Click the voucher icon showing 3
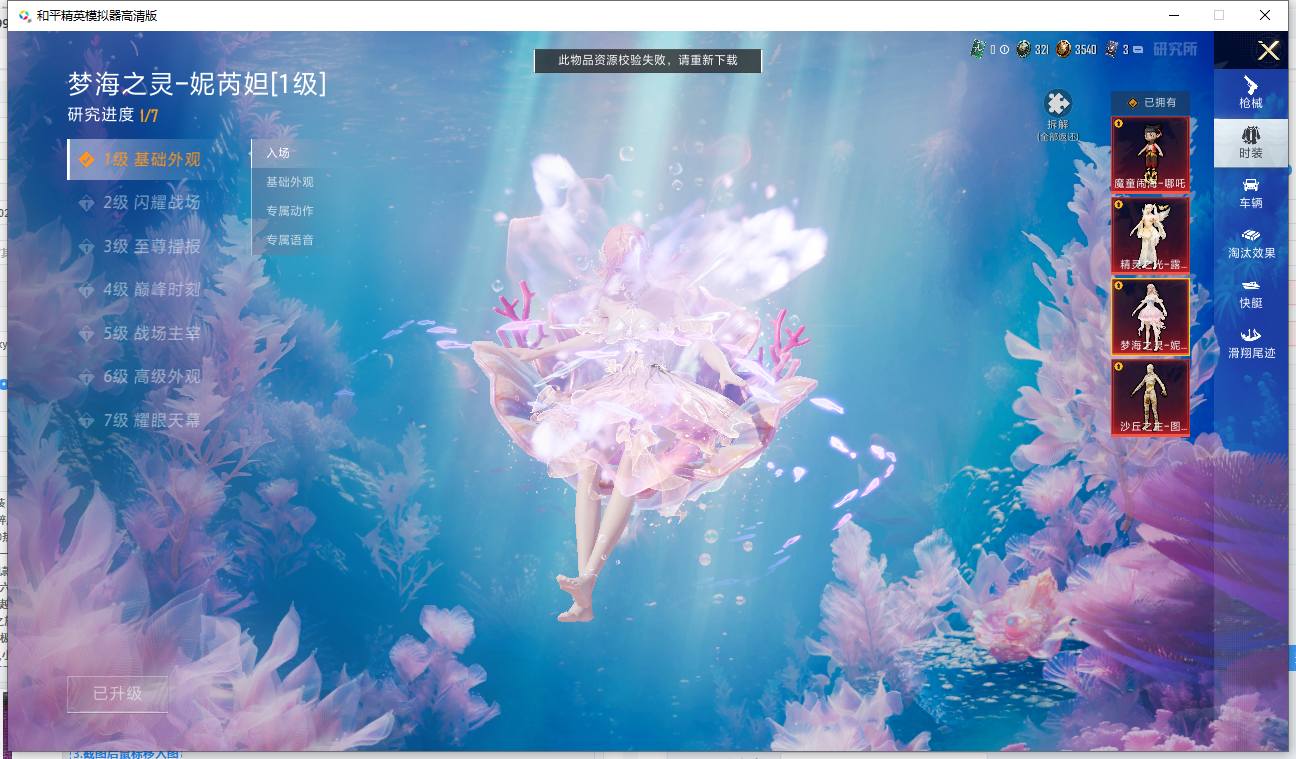Viewport: 1296px width, 759px height. click(x=1111, y=49)
